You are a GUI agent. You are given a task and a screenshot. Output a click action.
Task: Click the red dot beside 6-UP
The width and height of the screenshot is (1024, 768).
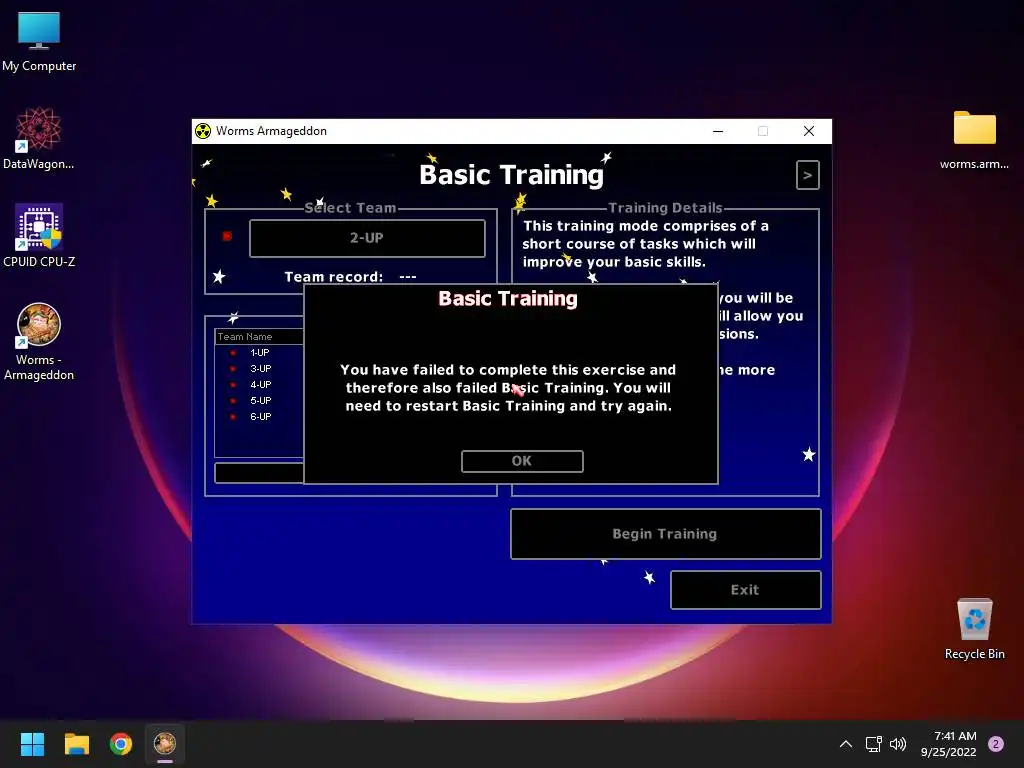pyautogui.click(x=232, y=417)
